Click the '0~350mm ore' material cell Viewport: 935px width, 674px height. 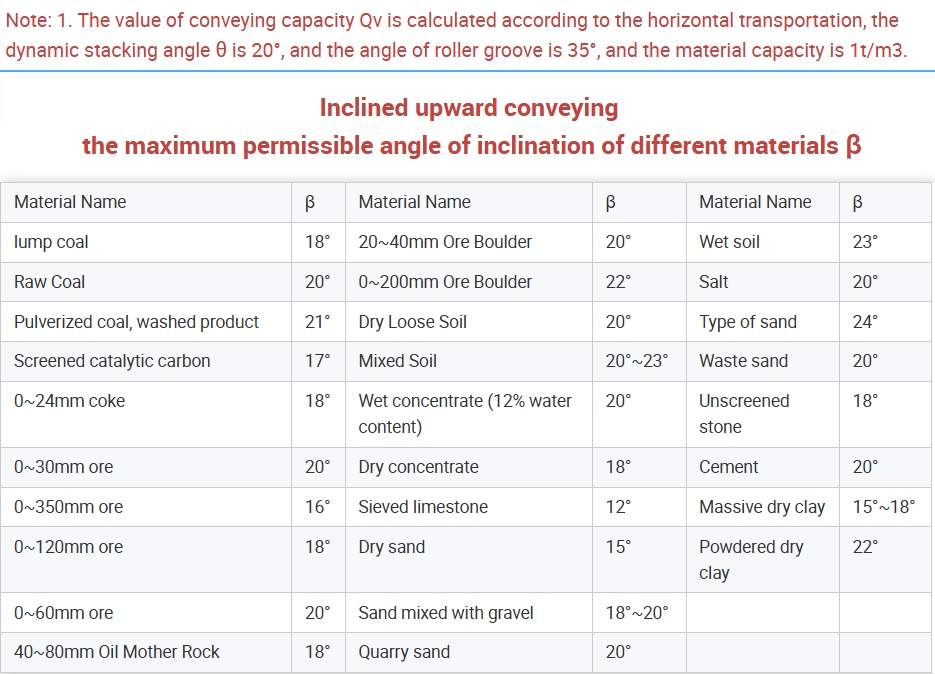tap(69, 507)
